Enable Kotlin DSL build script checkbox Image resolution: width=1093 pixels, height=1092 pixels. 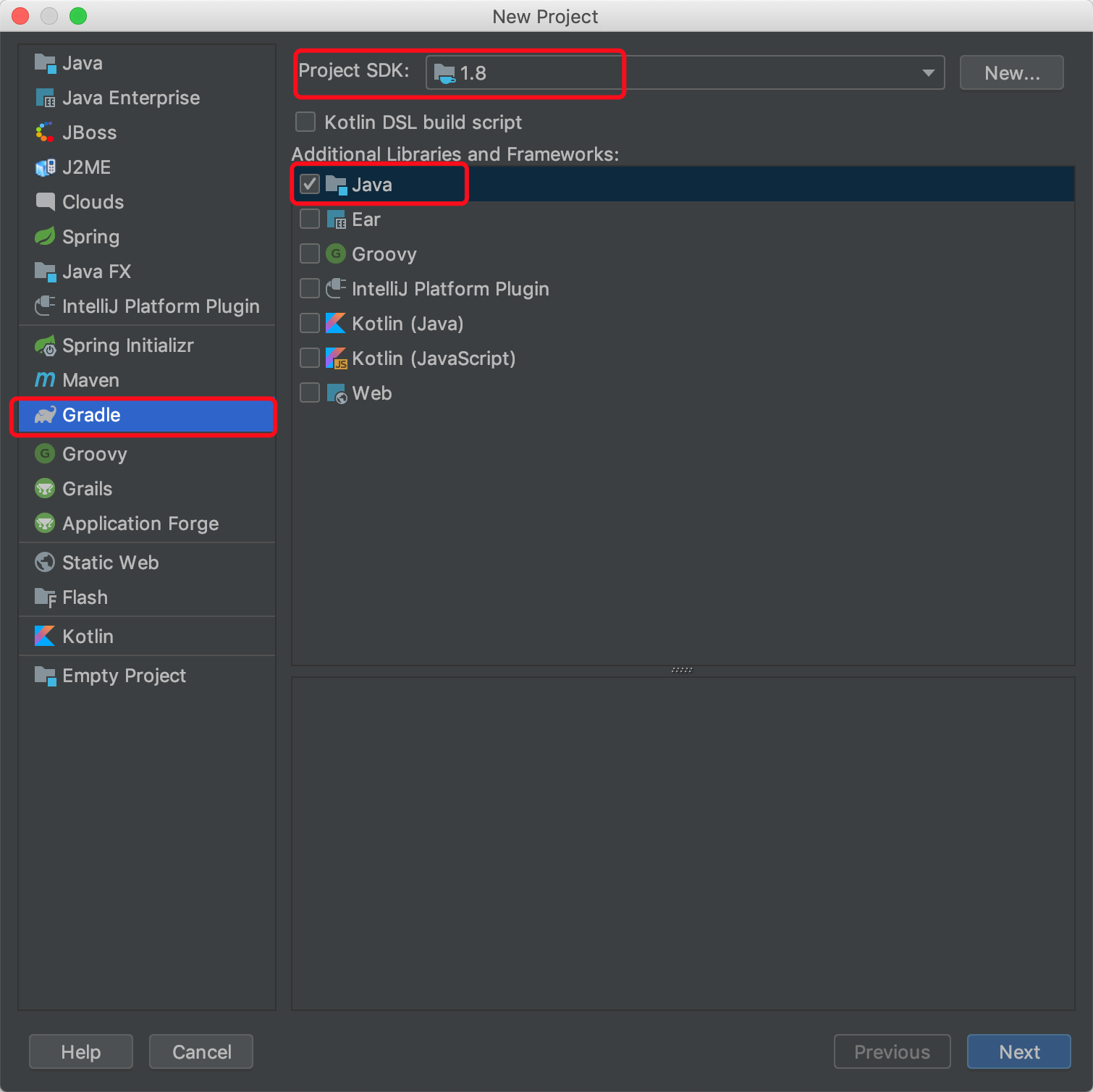pos(305,122)
